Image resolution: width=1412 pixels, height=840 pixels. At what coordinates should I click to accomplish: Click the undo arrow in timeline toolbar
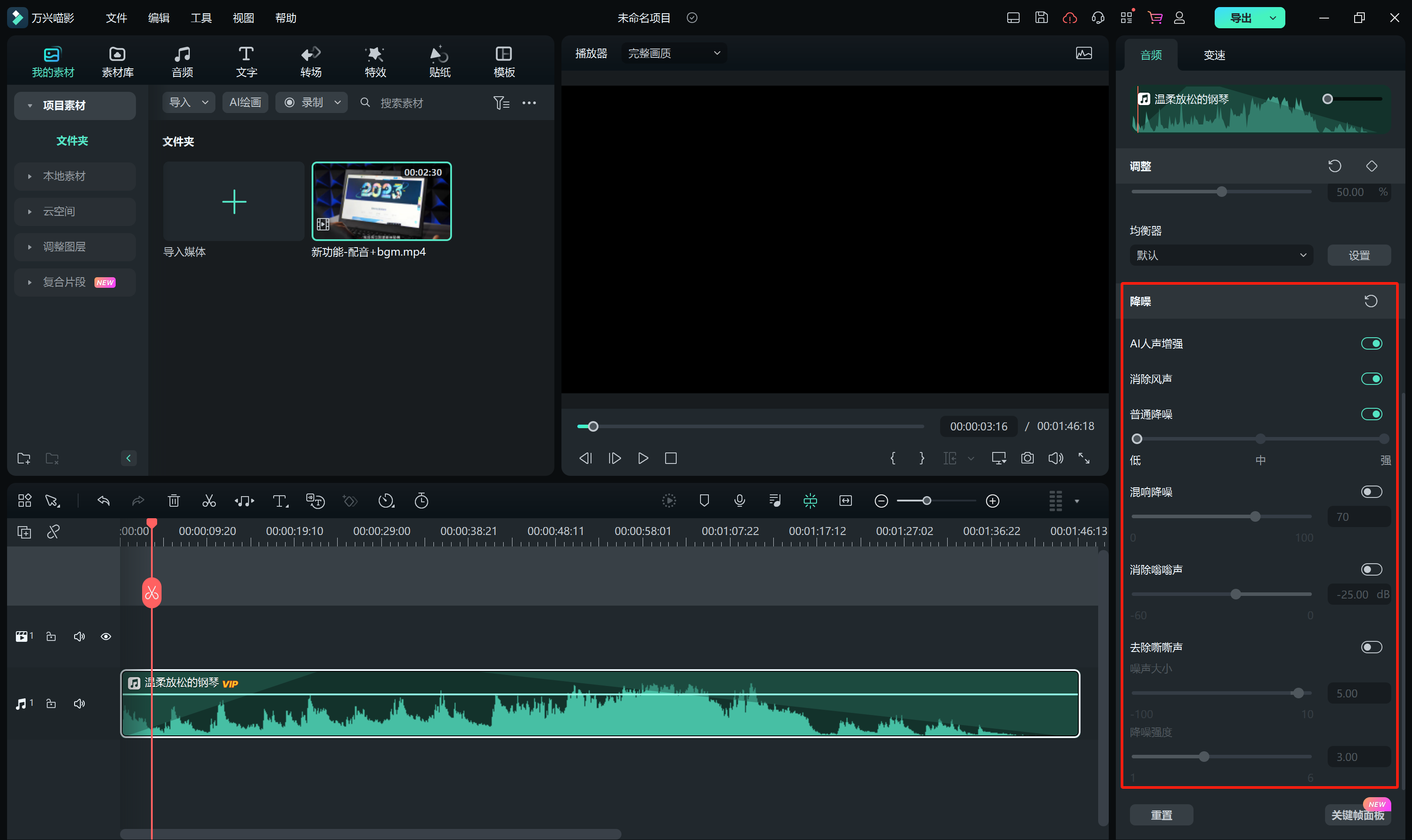(104, 501)
